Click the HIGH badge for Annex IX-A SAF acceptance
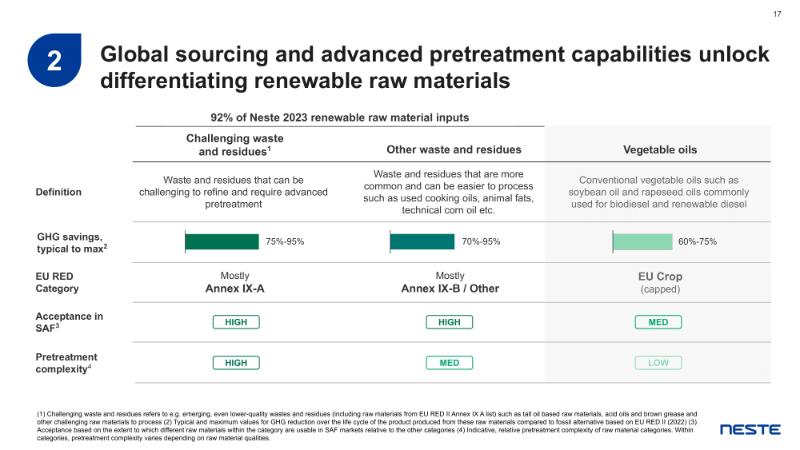The height and width of the screenshot is (450, 800). click(x=236, y=322)
